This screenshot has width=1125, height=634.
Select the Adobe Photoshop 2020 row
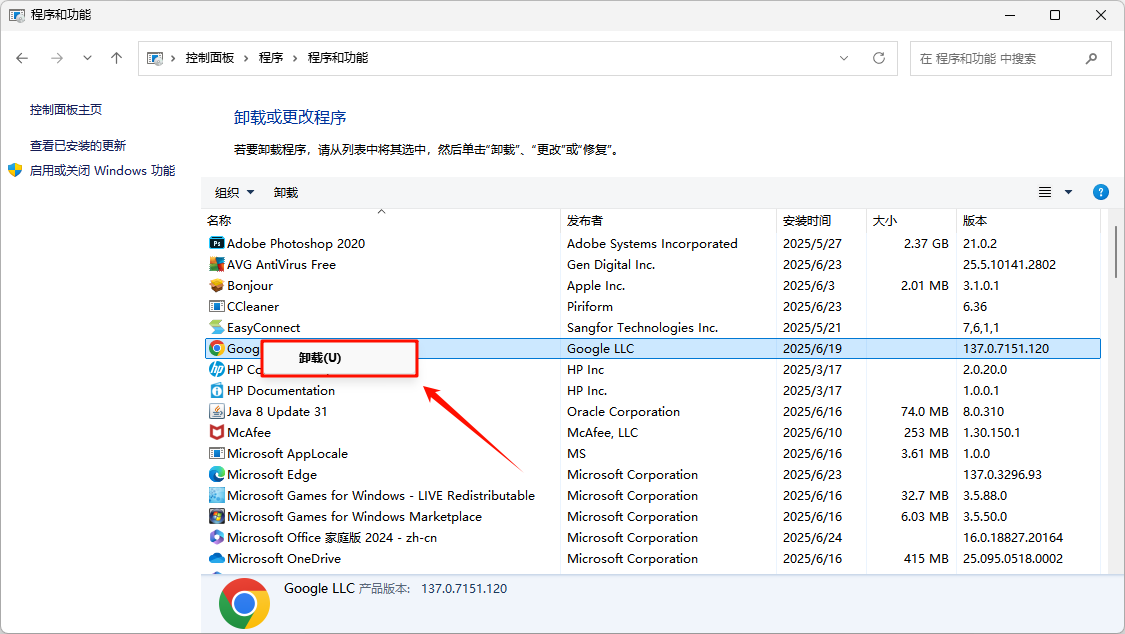(x=653, y=243)
